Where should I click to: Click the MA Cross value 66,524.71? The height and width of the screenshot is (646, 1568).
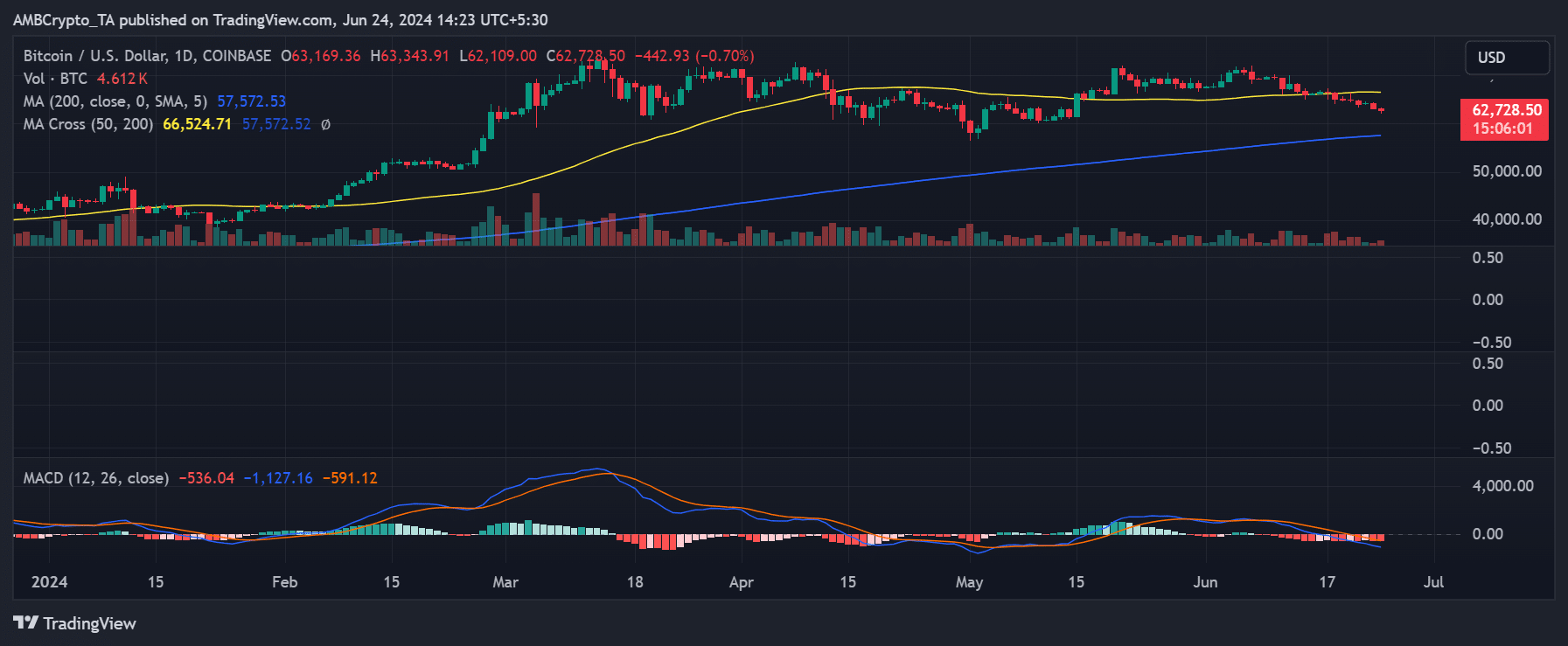coord(197,124)
